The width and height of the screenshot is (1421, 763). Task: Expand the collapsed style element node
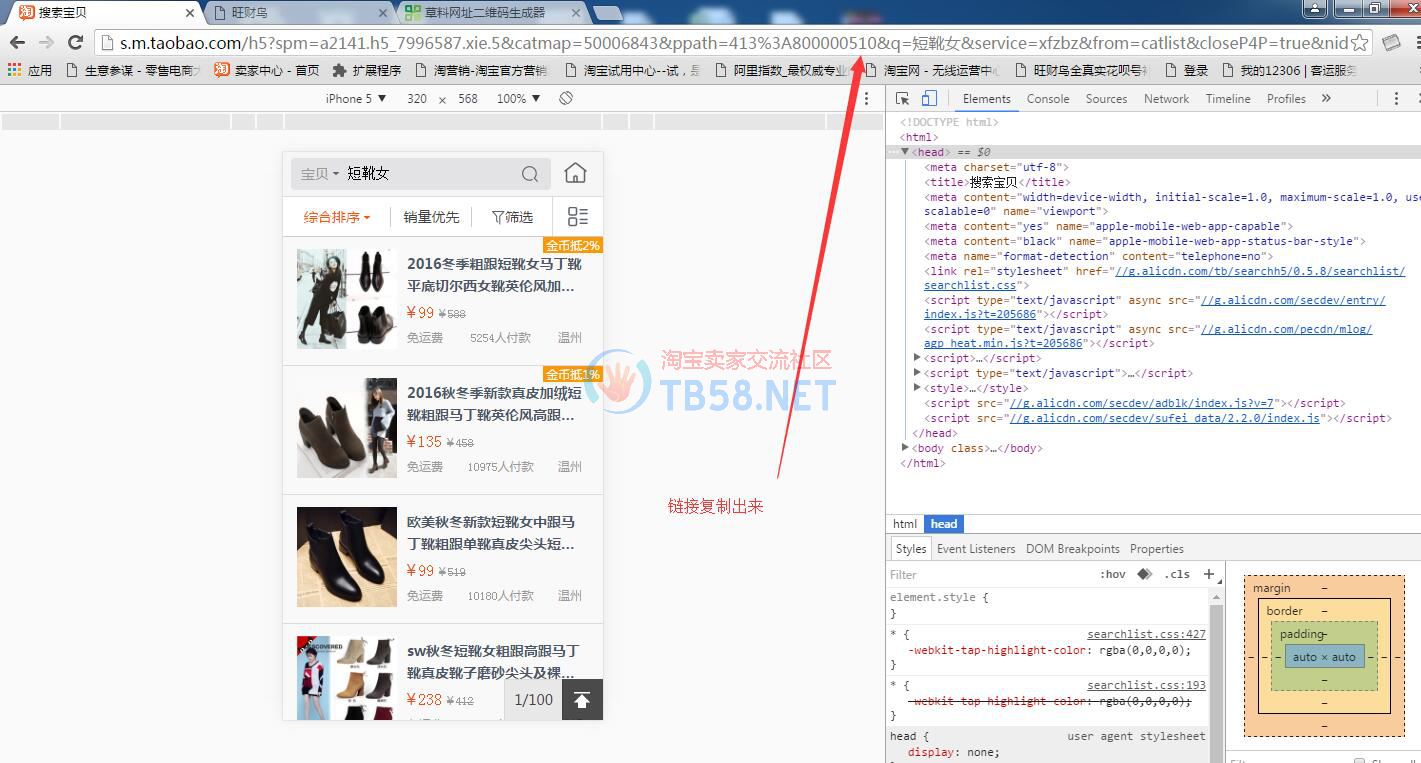pos(918,388)
